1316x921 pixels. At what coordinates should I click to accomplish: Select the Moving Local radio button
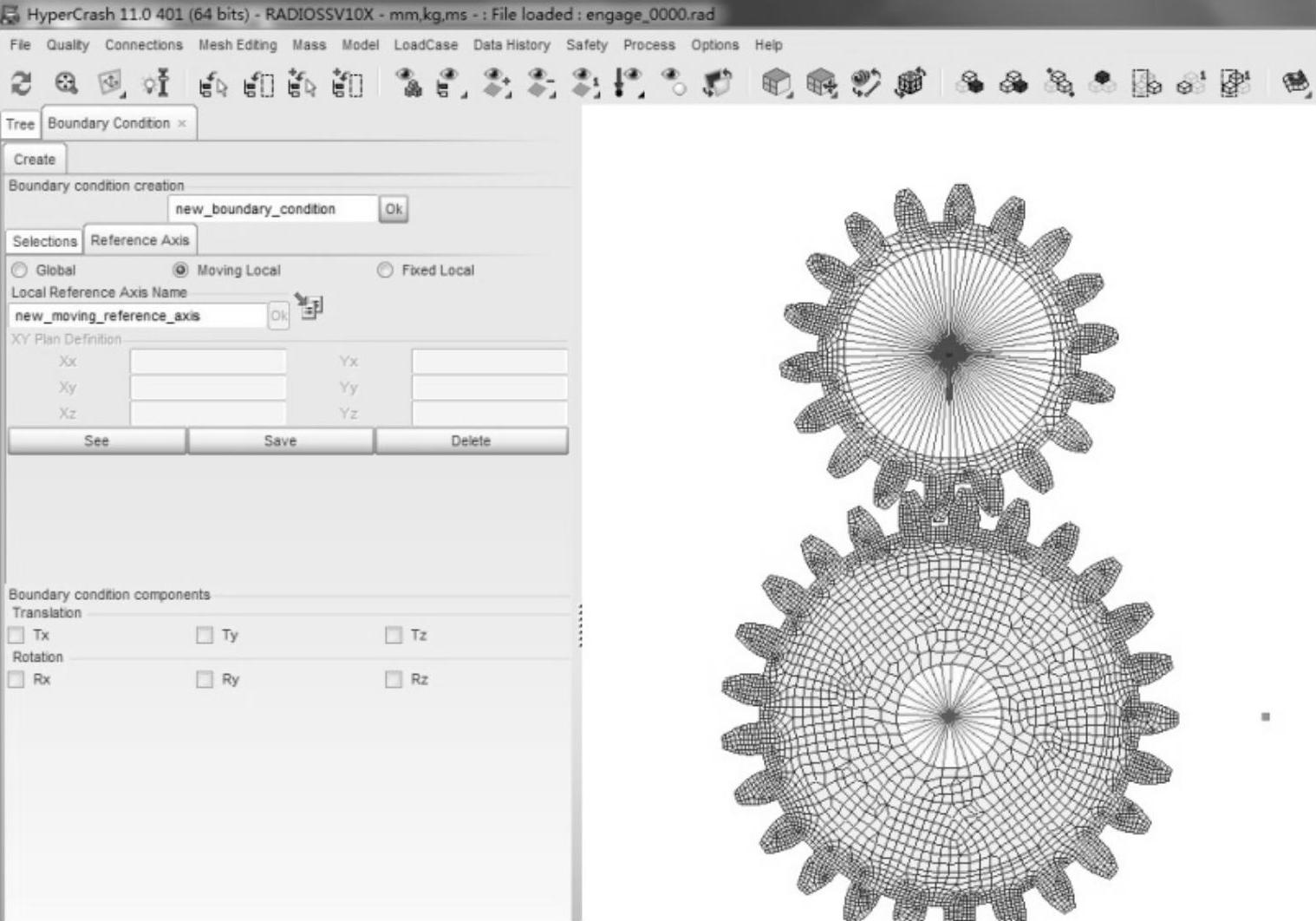coord(180,271)
